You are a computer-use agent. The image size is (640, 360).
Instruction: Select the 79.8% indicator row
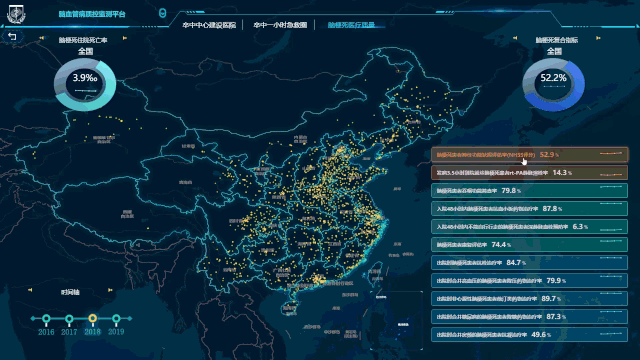tap(529, 191)
